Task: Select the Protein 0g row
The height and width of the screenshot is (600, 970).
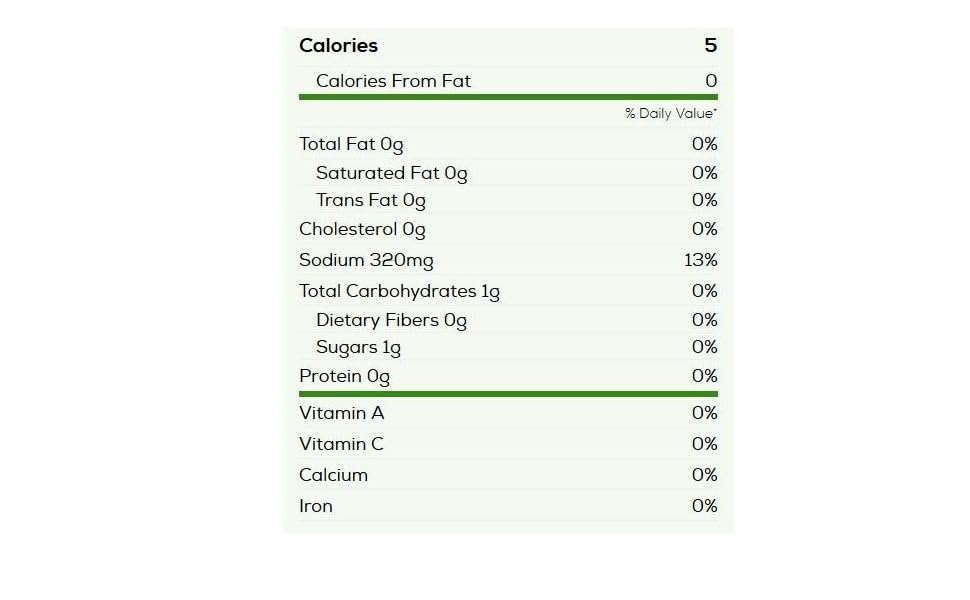Action: click(x=509, y=376)
